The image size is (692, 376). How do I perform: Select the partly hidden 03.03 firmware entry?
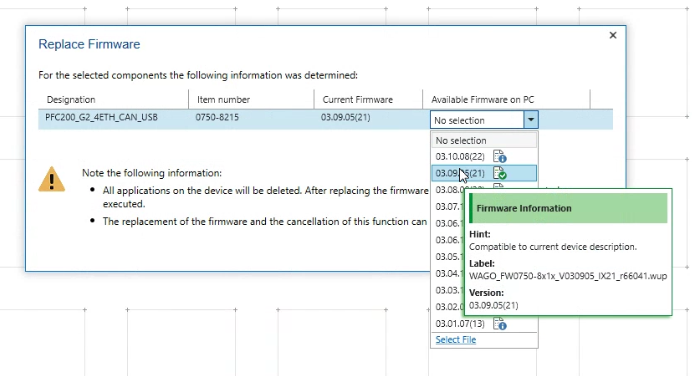pos(449,290)
